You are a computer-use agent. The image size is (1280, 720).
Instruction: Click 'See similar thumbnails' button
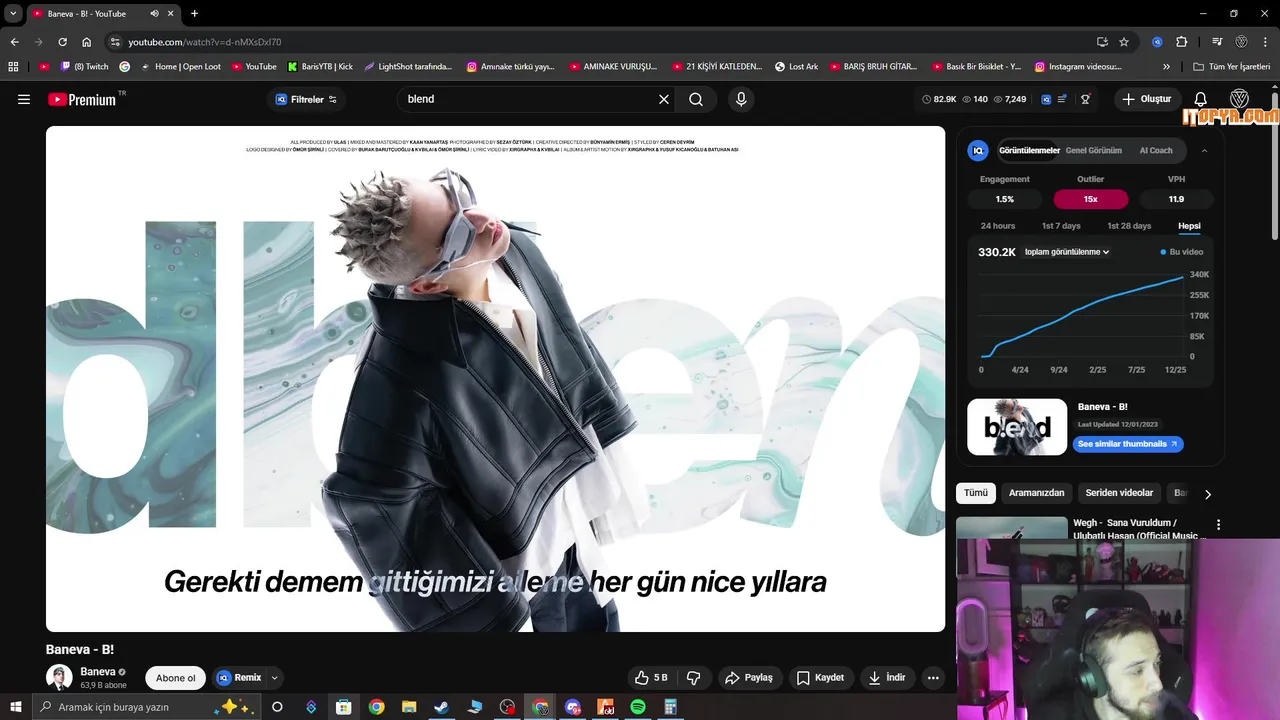point(1128,444)
